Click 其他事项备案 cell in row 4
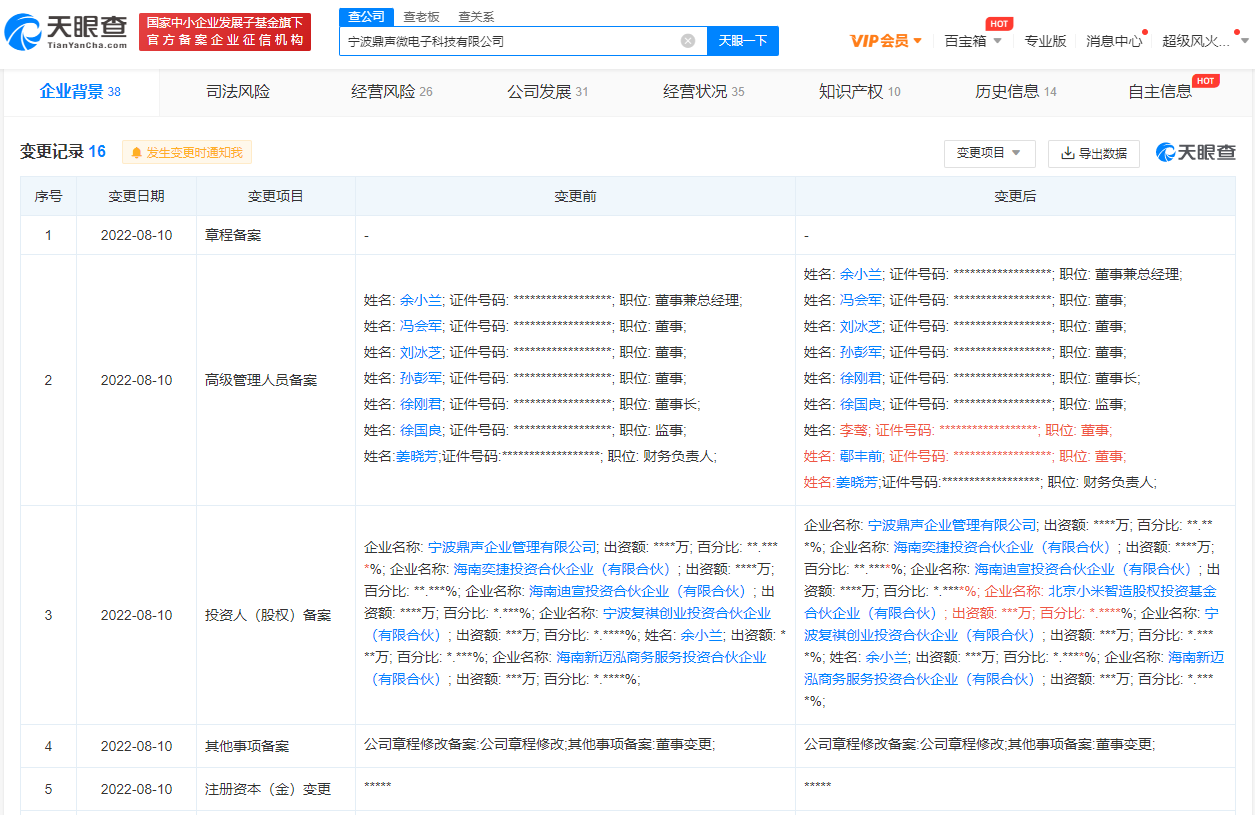Image resolution: width=1255 pixels, height=815 pixels. pyautogui.click(x=276, y=746)
